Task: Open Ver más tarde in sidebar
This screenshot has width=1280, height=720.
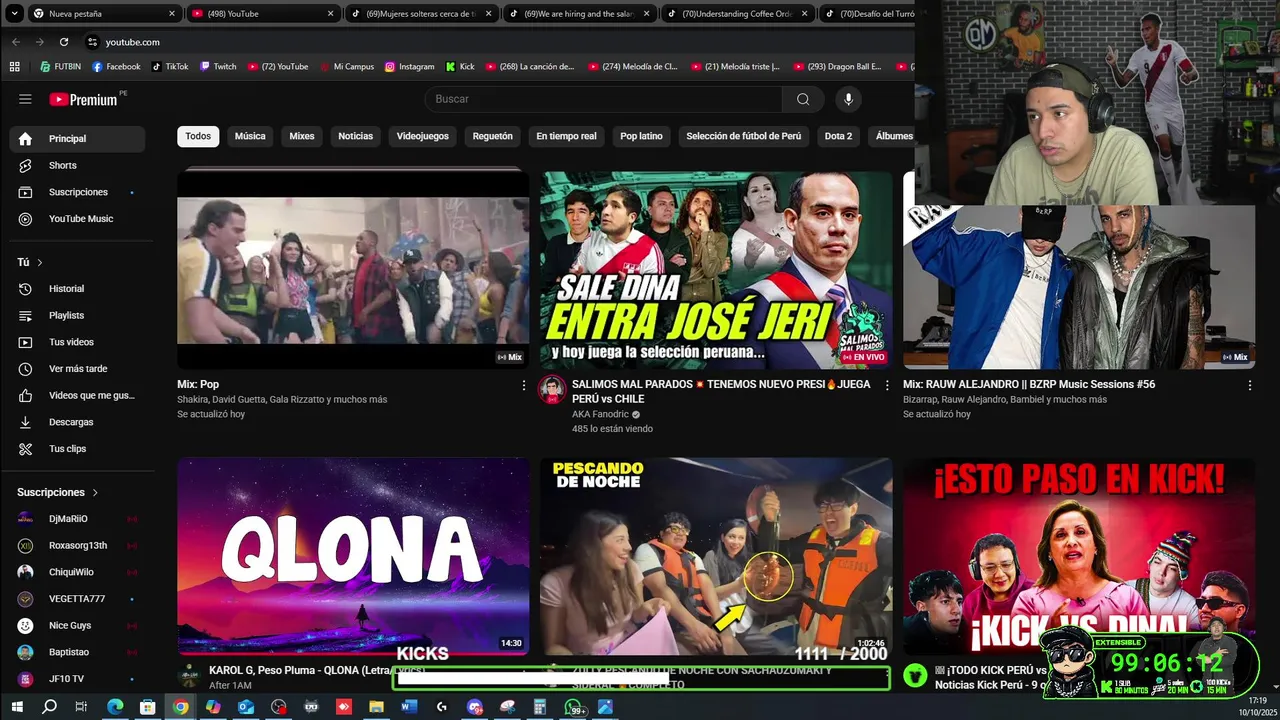Action: click(77, 369)
